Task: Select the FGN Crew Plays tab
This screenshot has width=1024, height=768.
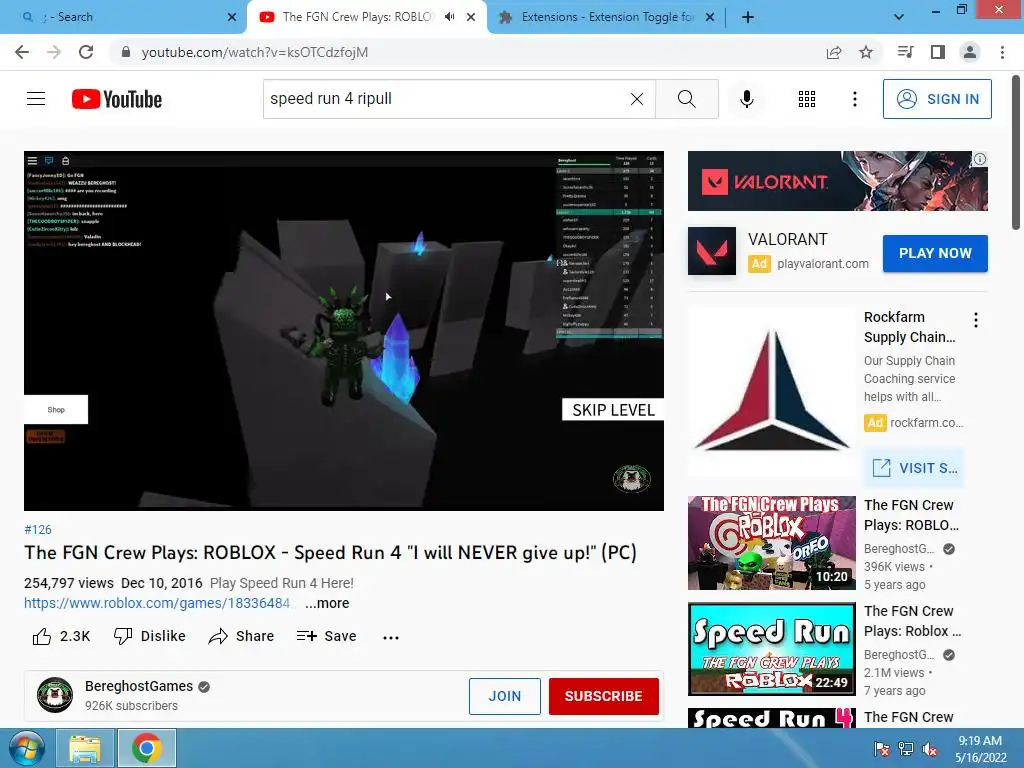Action: click(366, 17)
